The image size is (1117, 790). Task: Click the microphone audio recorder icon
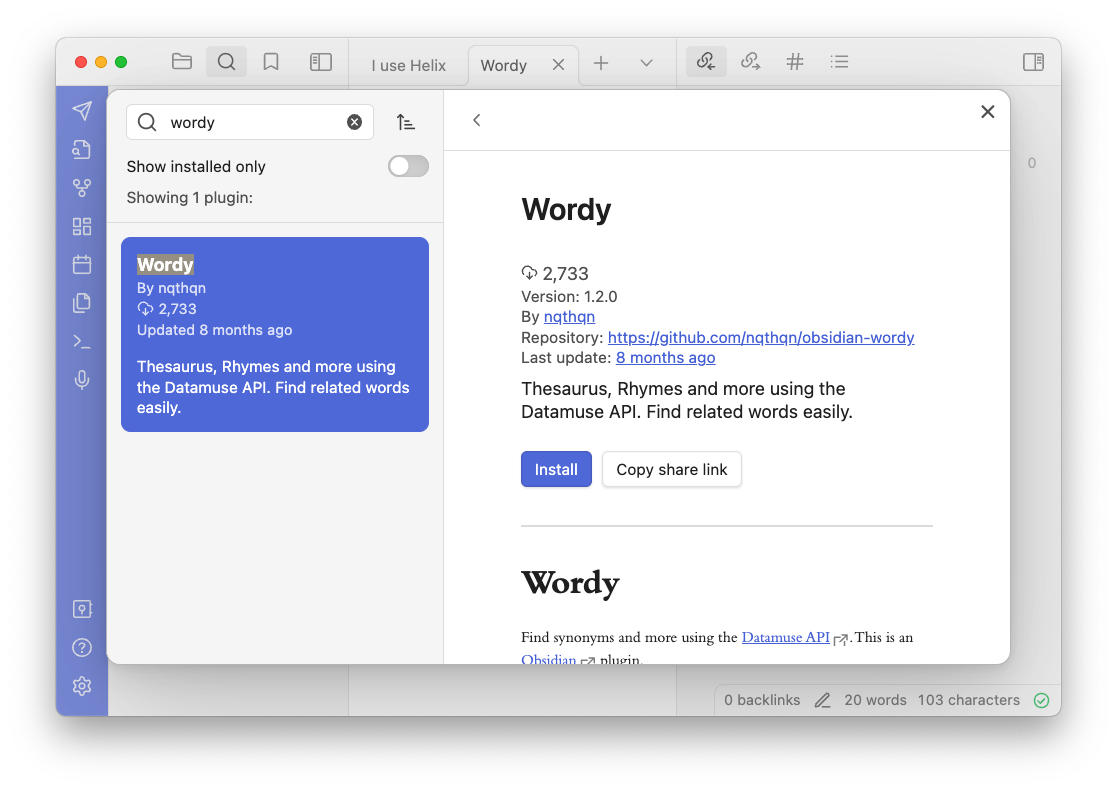[82, 380]
